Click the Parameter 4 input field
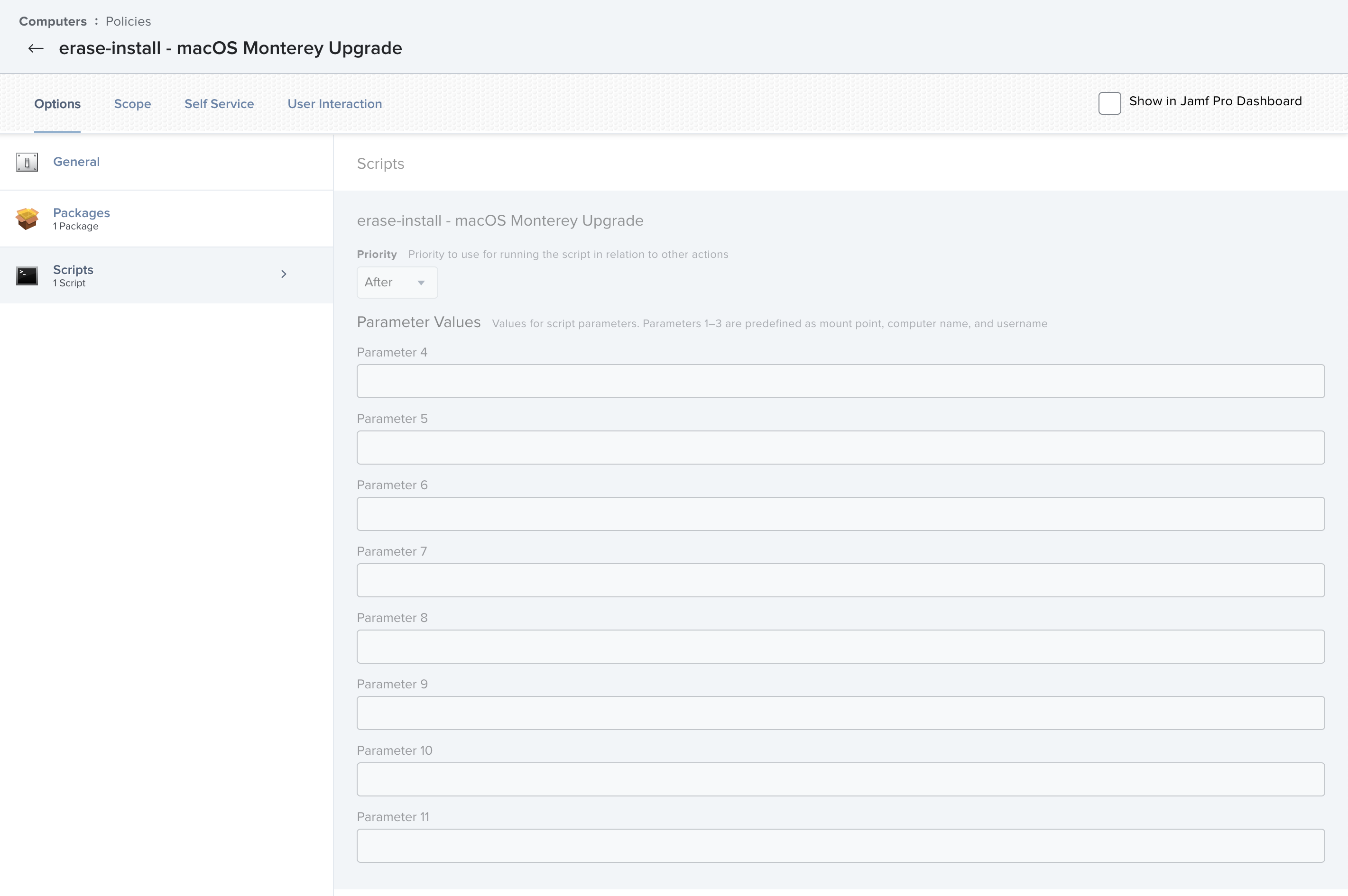This screenshot has width=1348, height=896. click(x=840, y=381)
